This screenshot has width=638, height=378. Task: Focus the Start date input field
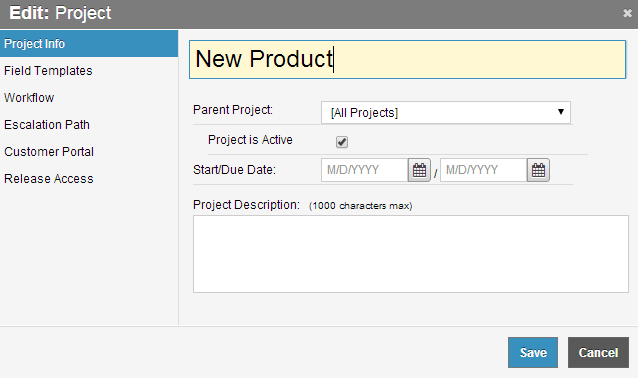(x=365, y=170)
